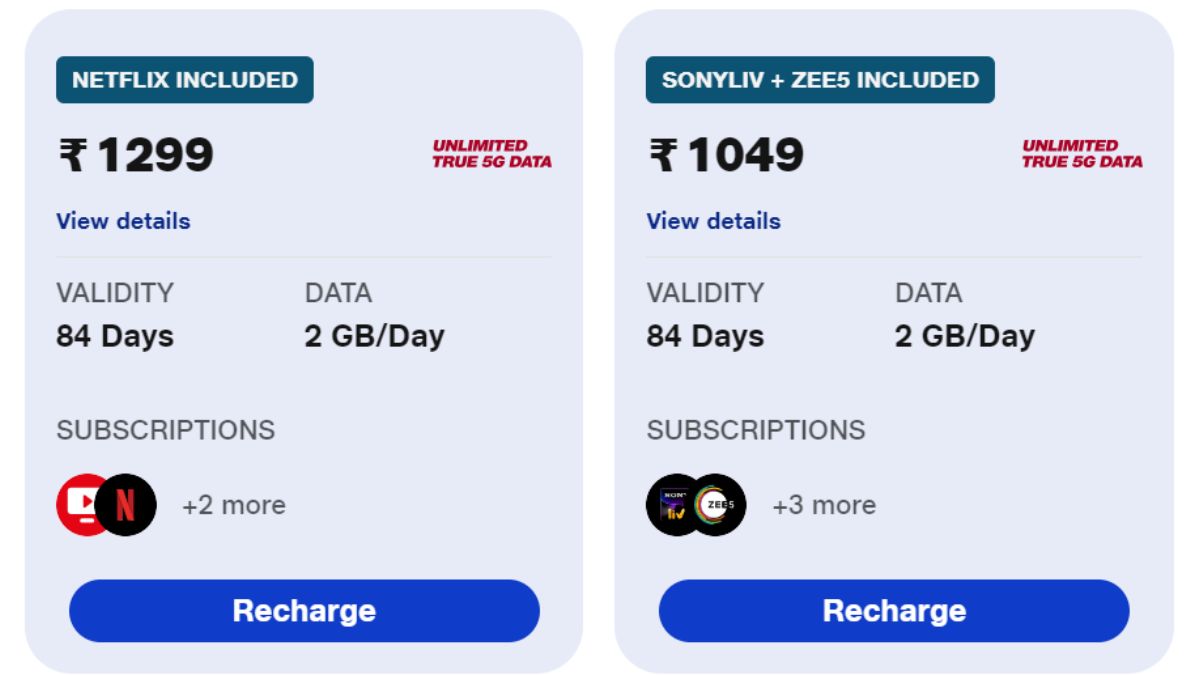
Task: Expand the '+3 more' subscriptions list
Action: 824,505
